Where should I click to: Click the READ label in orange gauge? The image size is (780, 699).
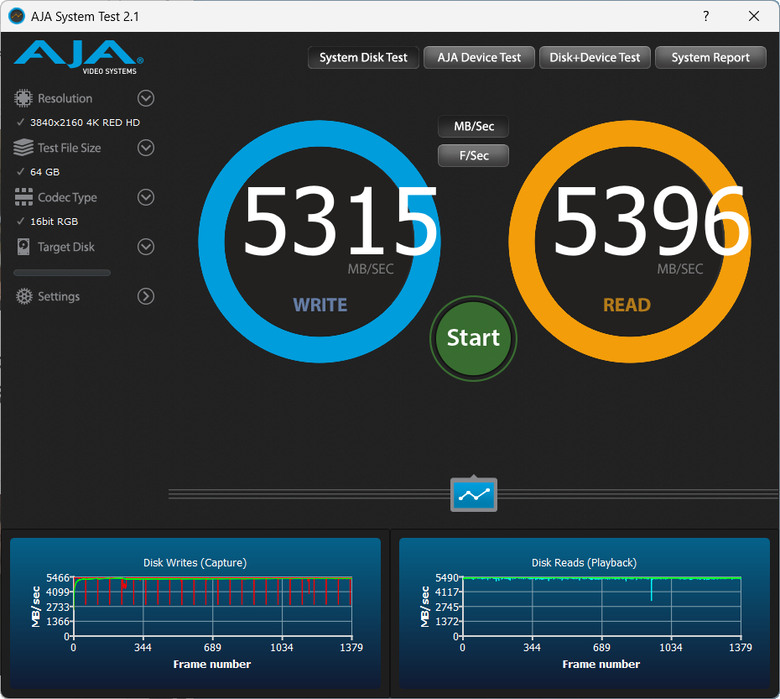627,305
